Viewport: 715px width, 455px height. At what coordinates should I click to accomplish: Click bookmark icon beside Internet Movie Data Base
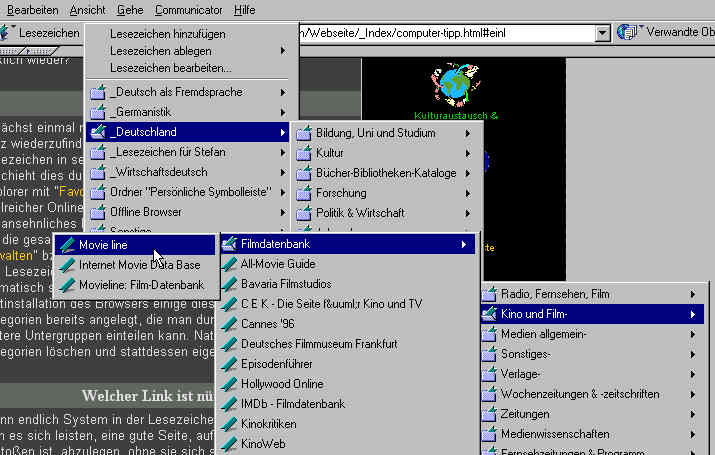tap(67, 265)
